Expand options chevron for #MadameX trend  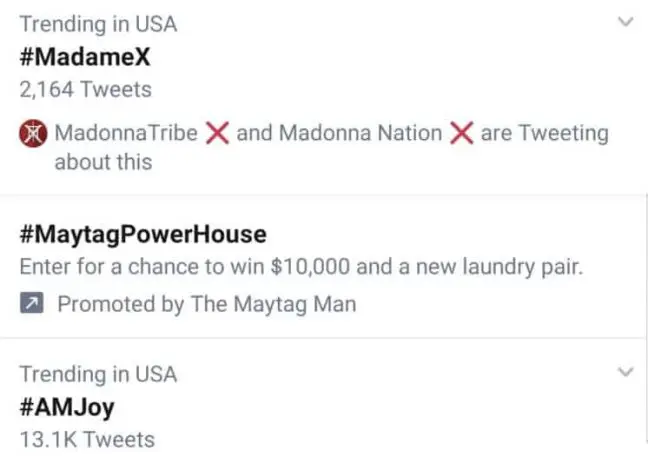pos(626,21)
